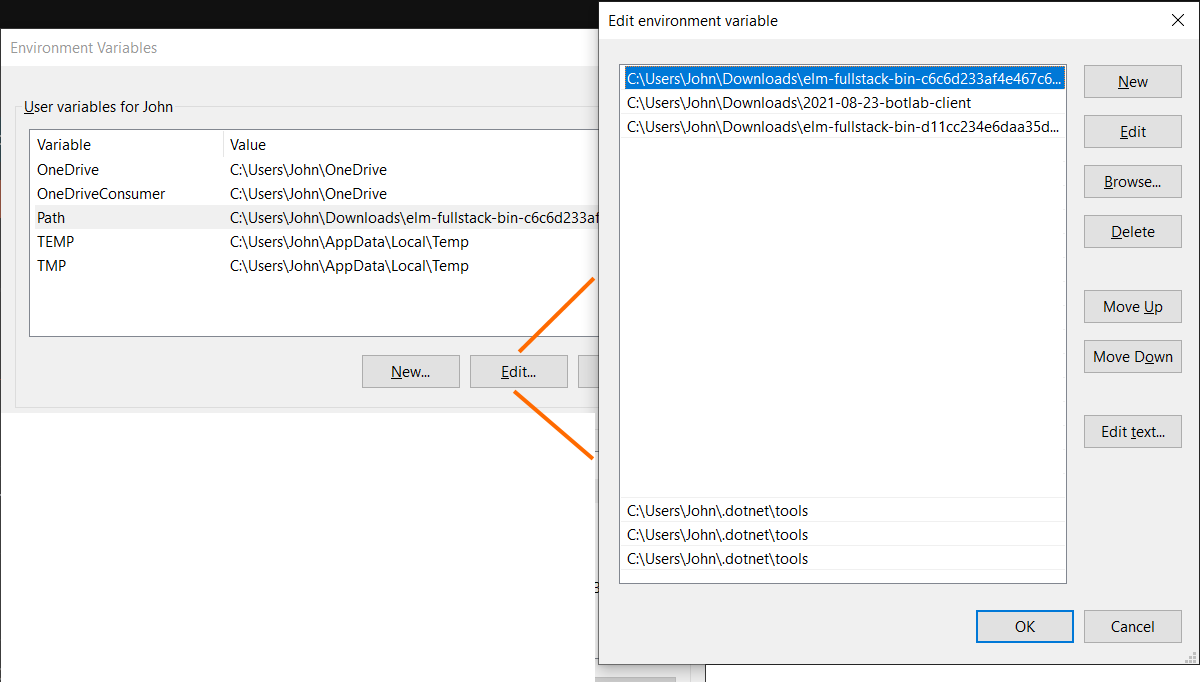Viewport: 1200px width, 682px height.
Task: Click the Cancel button
Action: pos(1132,627)
